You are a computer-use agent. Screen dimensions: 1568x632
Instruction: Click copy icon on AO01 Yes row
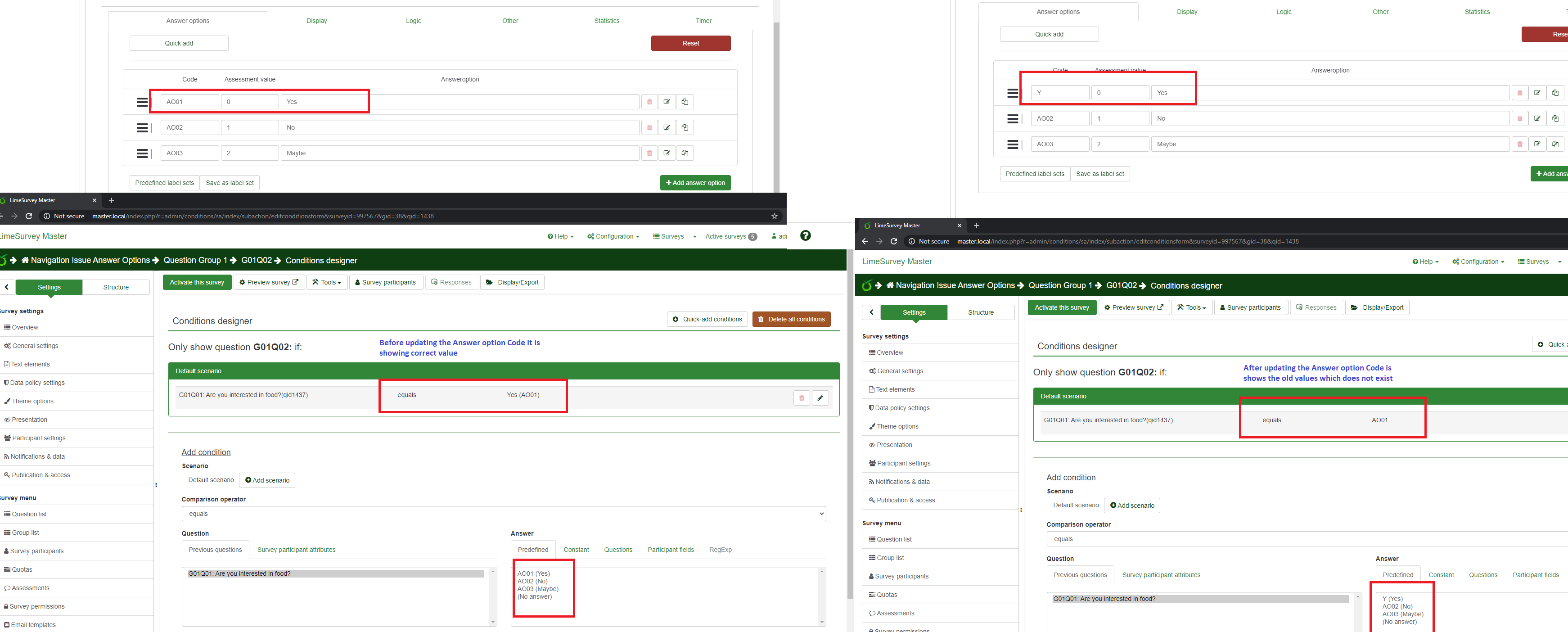tap(685, 102)
